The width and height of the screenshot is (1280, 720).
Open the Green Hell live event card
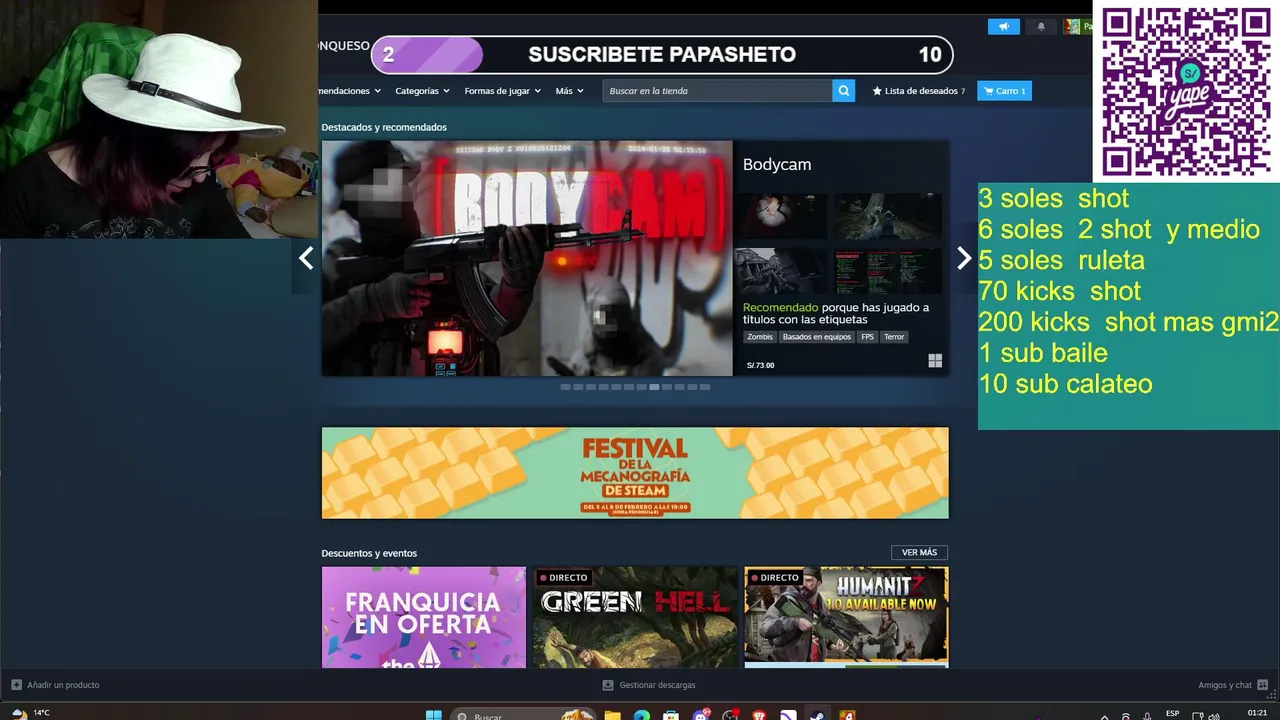[x=635, y=617]
